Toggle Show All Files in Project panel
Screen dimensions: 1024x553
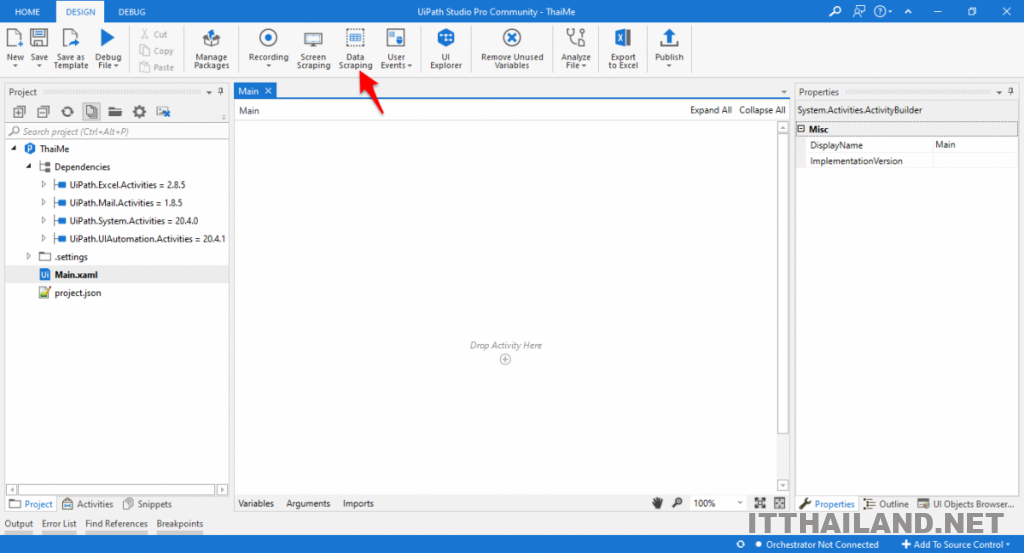click(91, 112)
